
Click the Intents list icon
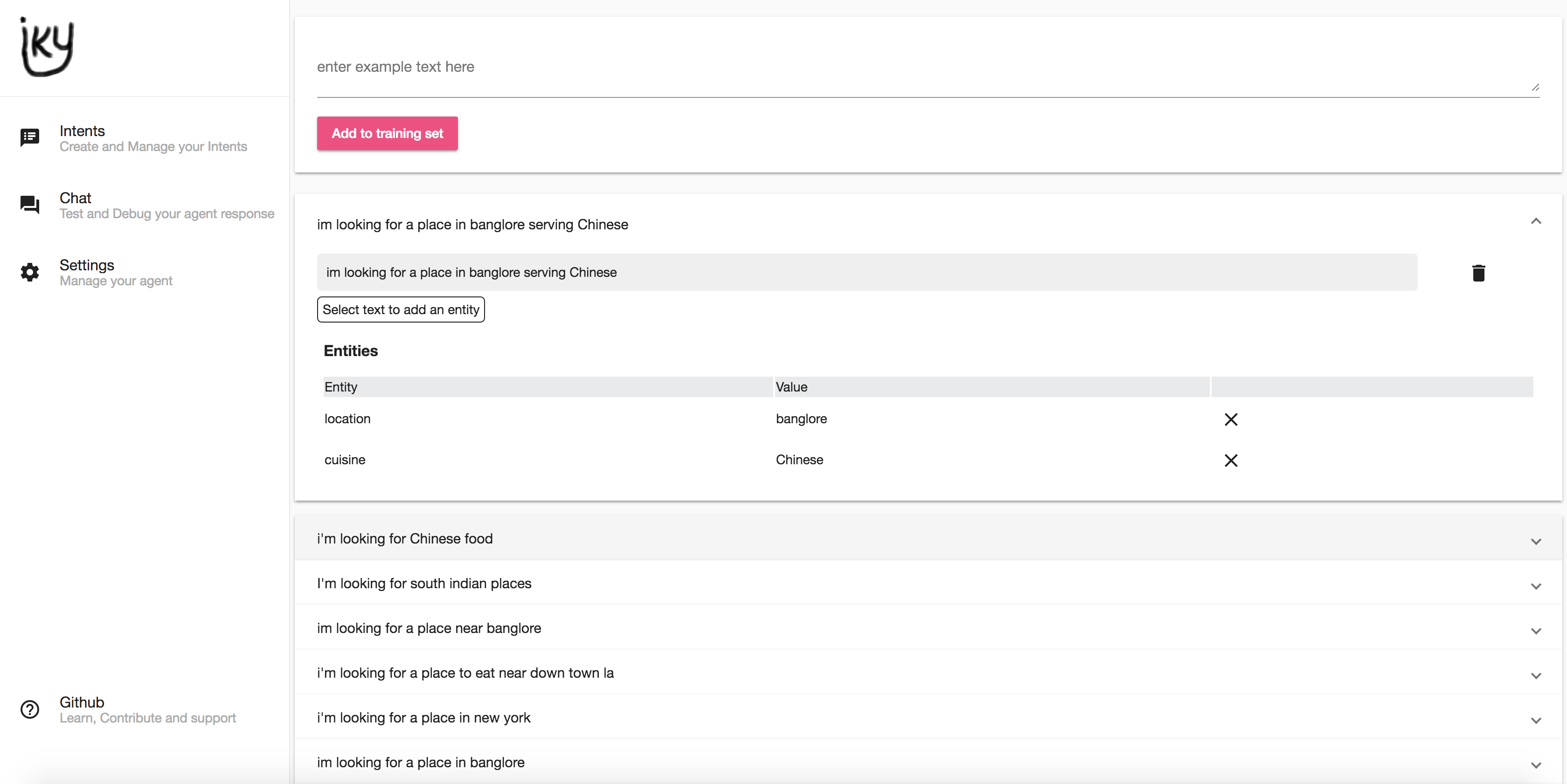(30, 138)
